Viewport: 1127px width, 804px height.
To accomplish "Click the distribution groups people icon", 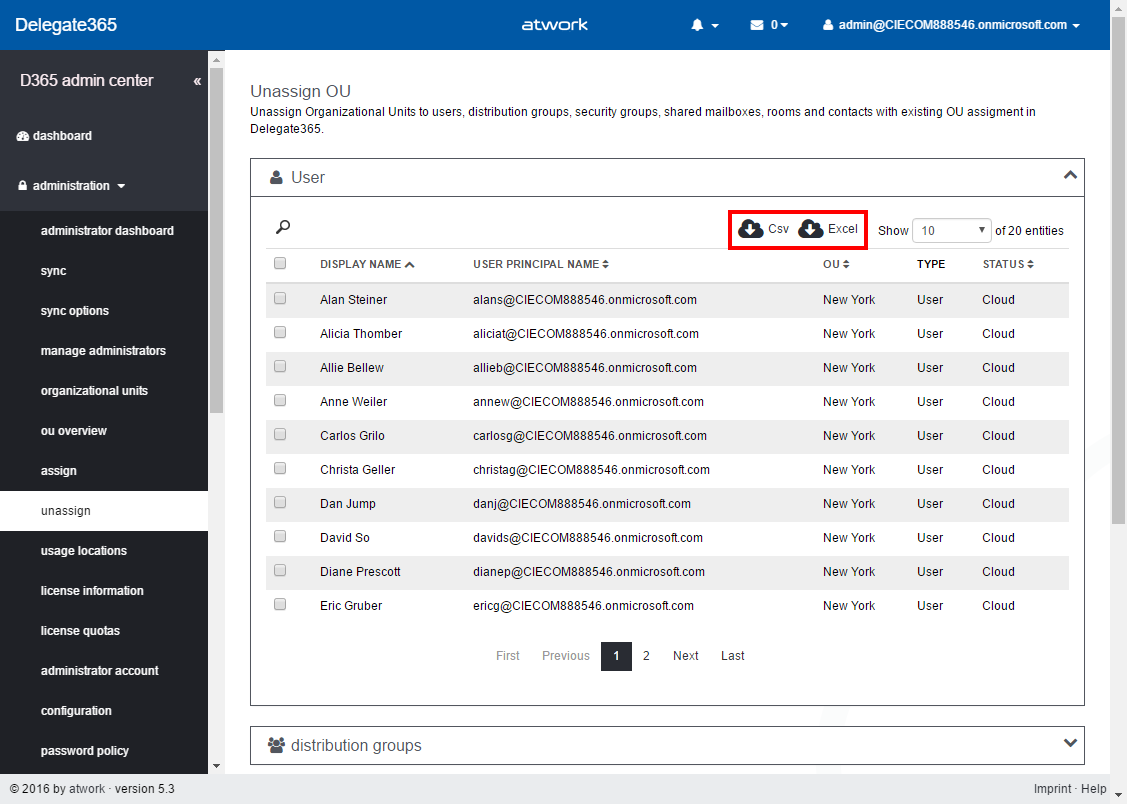I will tap(277, 745).
